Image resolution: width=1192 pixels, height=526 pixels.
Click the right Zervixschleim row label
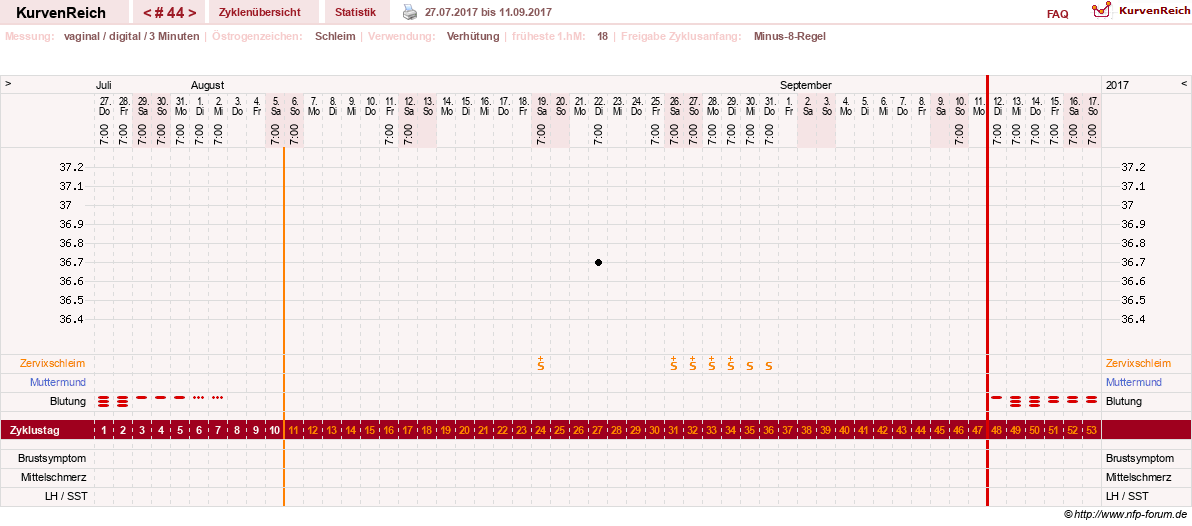[x=1139, y=363]
